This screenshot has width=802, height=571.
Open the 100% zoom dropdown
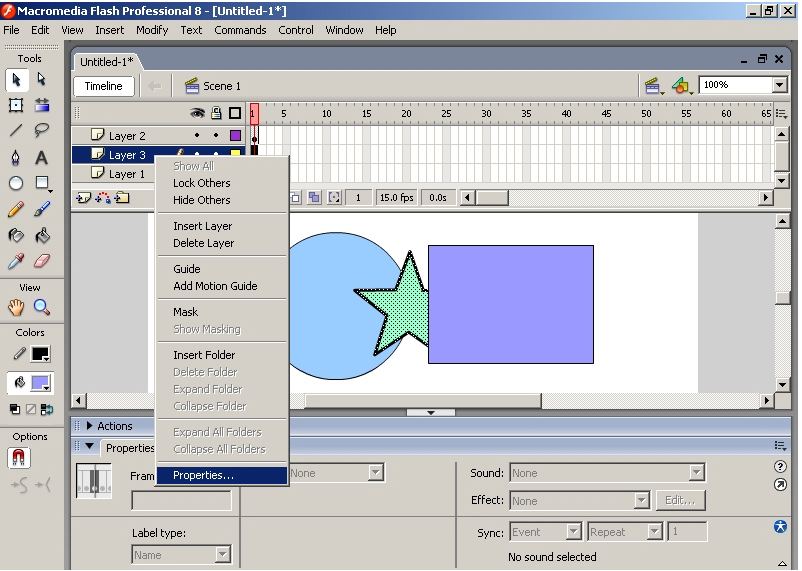tap(779, 85)
